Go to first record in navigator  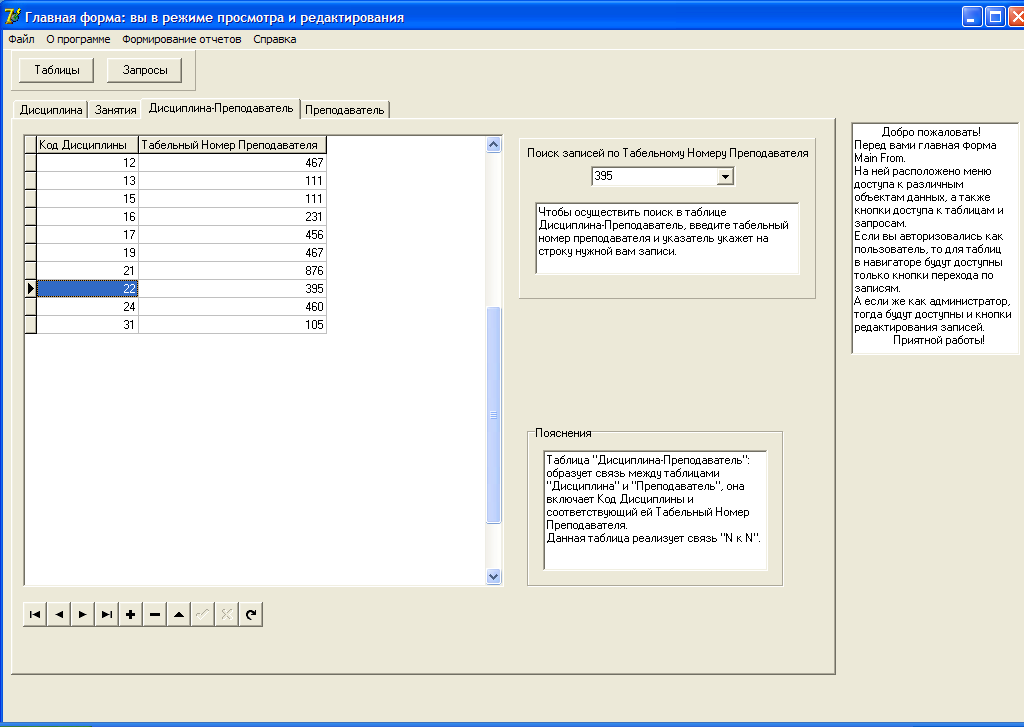tap(35, 614)
